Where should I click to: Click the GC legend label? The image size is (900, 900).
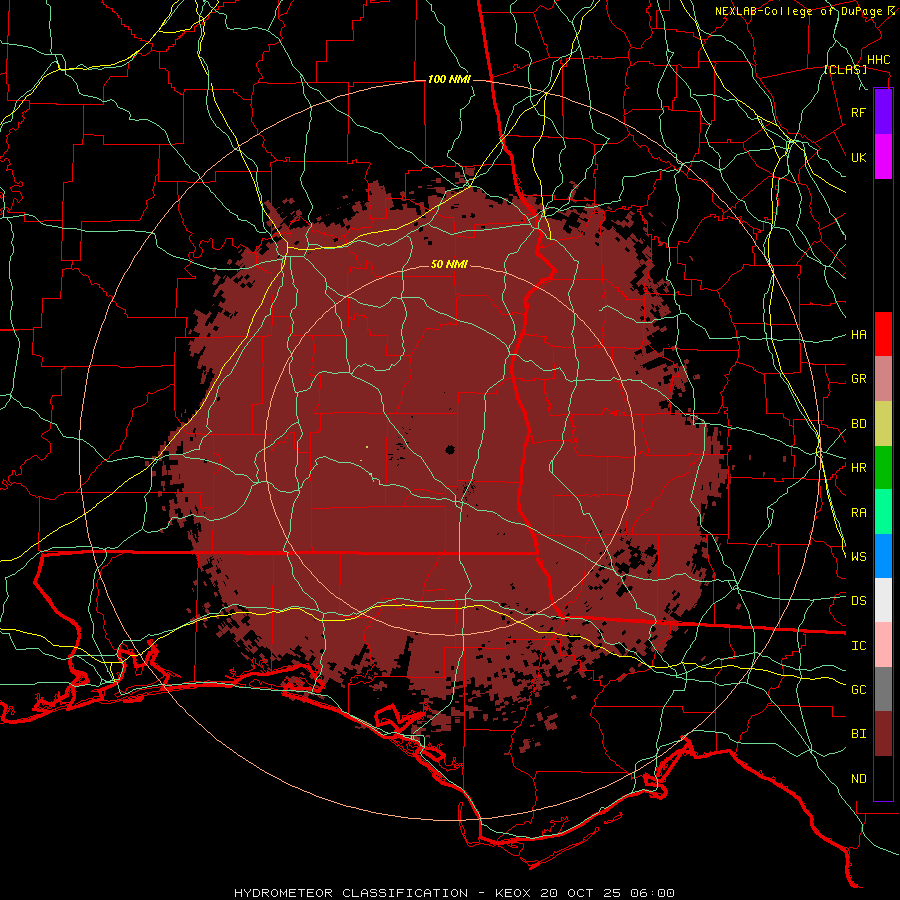tap(859, 690)
